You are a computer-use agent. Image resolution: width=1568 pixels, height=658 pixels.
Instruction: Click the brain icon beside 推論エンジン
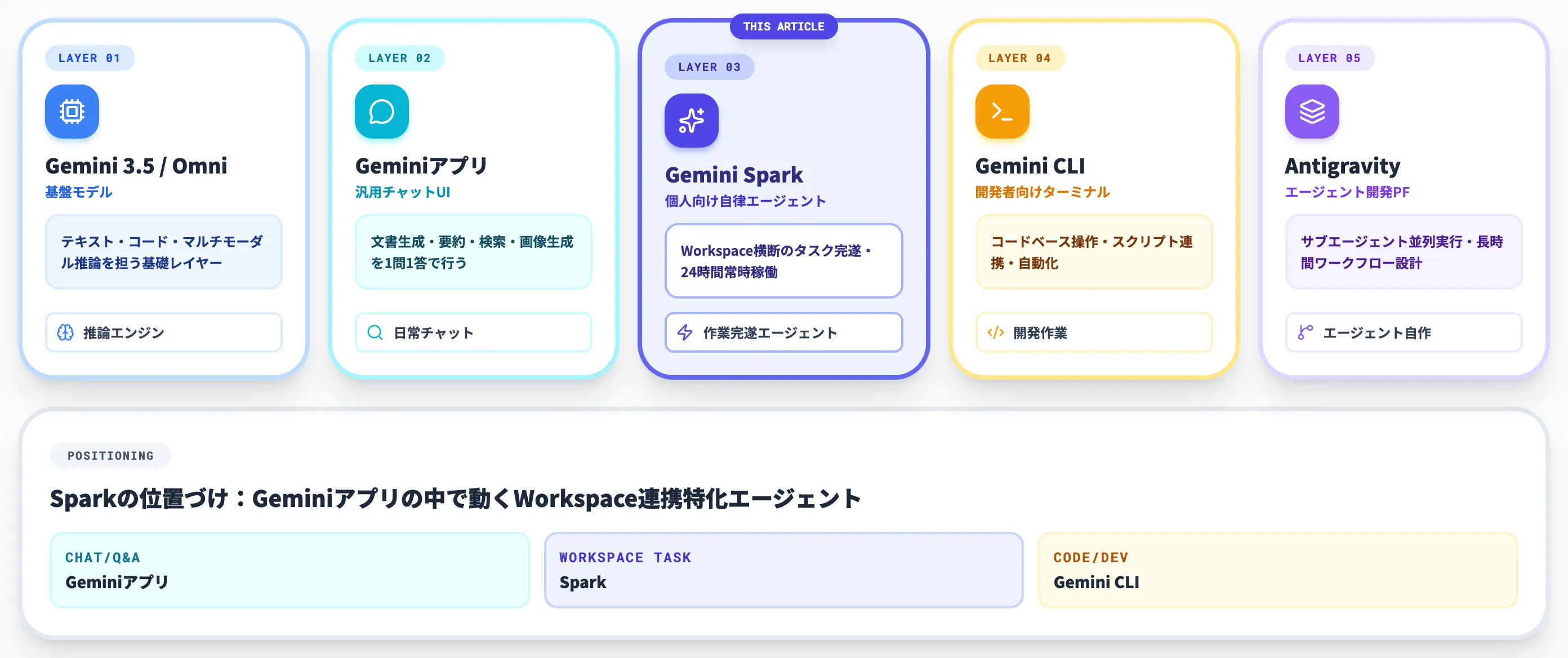[x=65, y=332]
